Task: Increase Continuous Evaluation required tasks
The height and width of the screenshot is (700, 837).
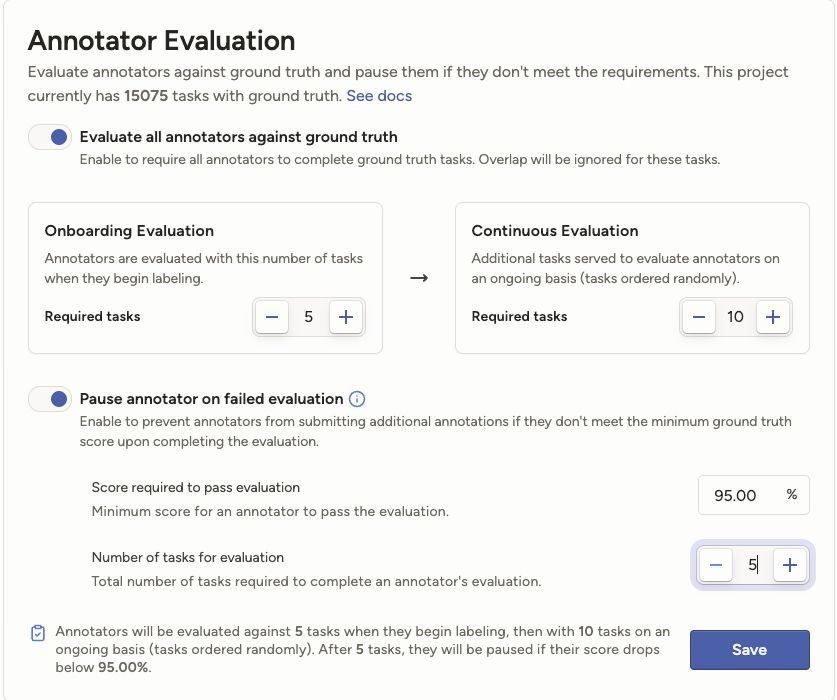Action: [x=772, y=317]
